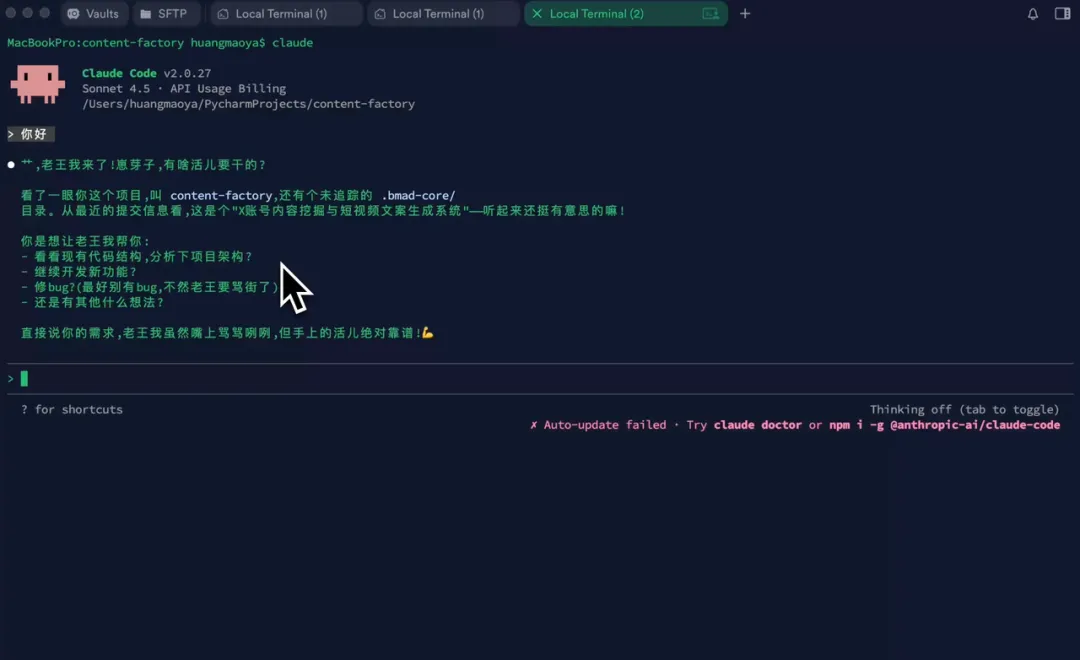
Task: Click the "claude doctor" command text
Action: pos(758,425)
